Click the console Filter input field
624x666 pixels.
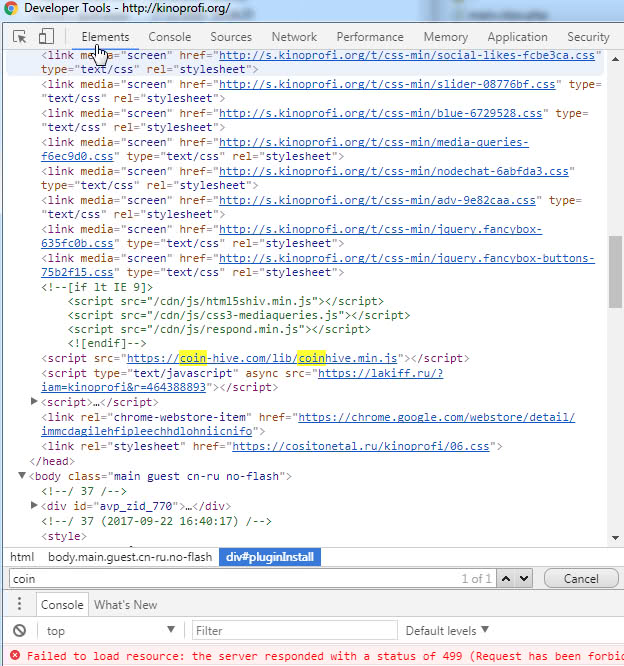coord(294,631)
